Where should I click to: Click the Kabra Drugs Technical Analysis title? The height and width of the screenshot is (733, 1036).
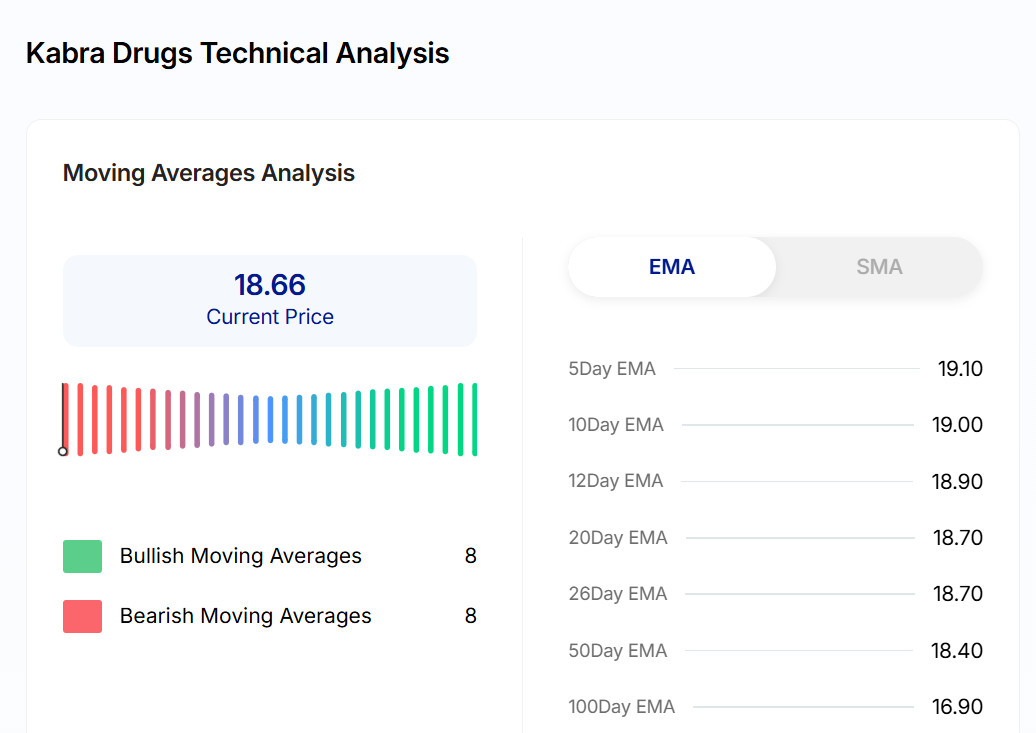click(x=237, y=53)
